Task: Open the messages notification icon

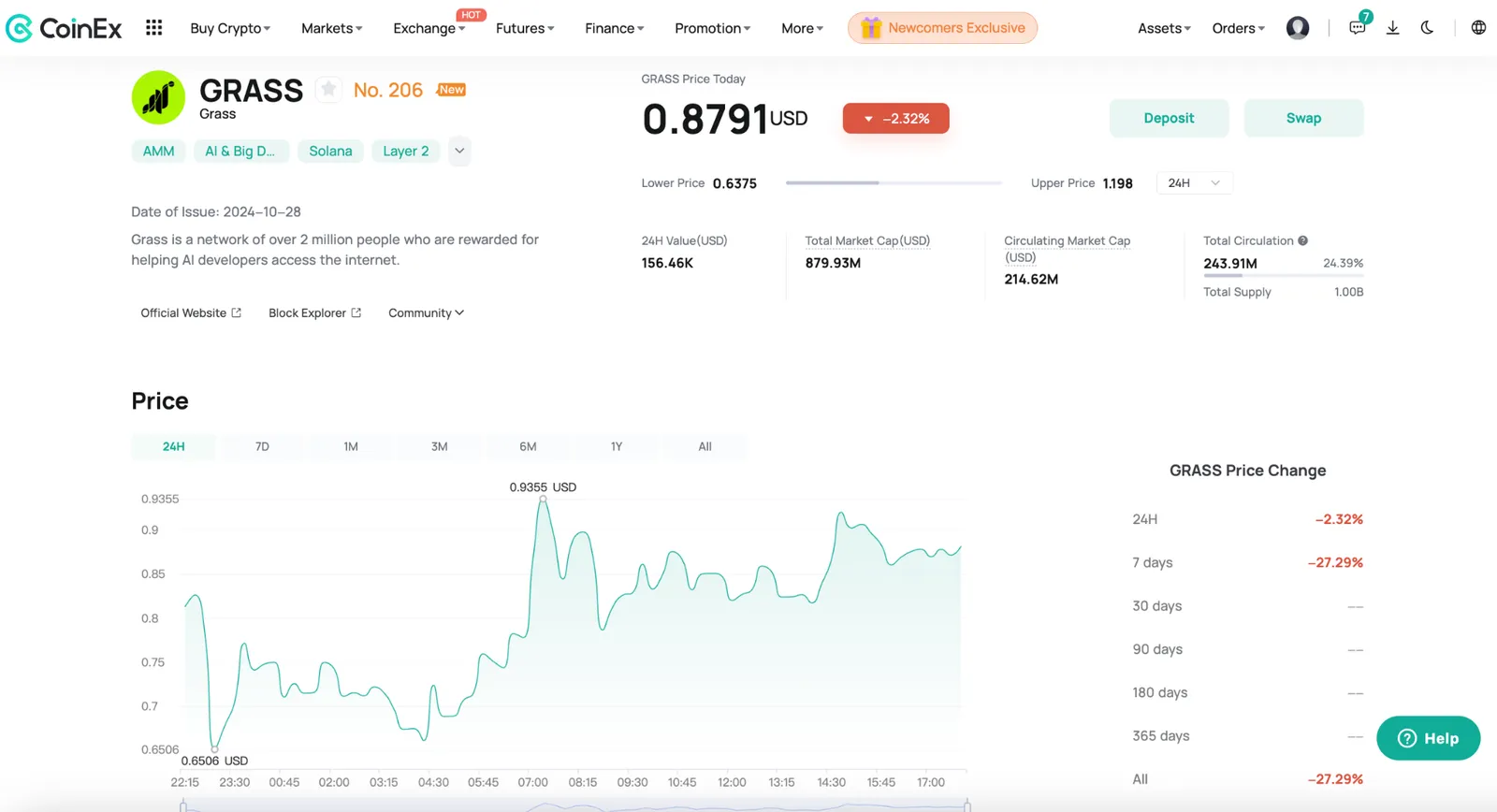Action: [x=1358, y=28]
